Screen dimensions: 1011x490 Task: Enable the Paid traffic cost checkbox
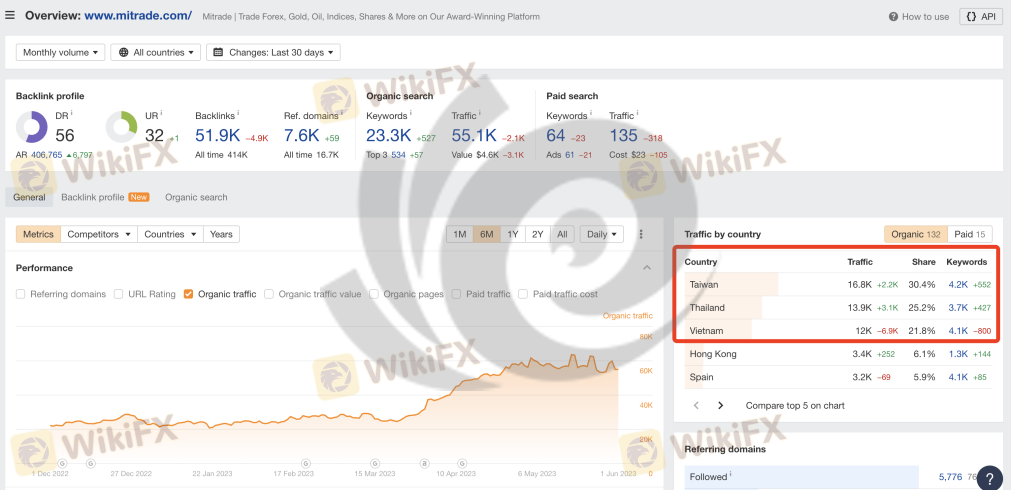(x=523, y=294)
